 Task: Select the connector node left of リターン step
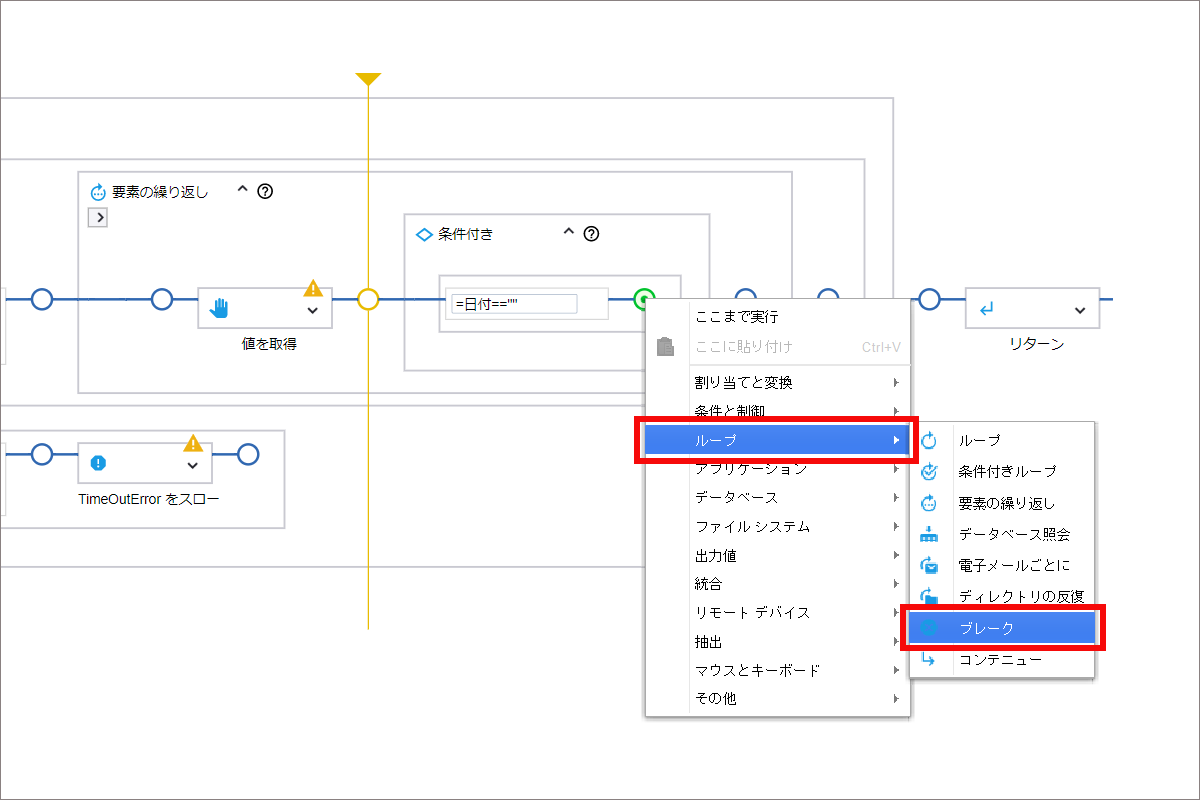tap(930, 299)
